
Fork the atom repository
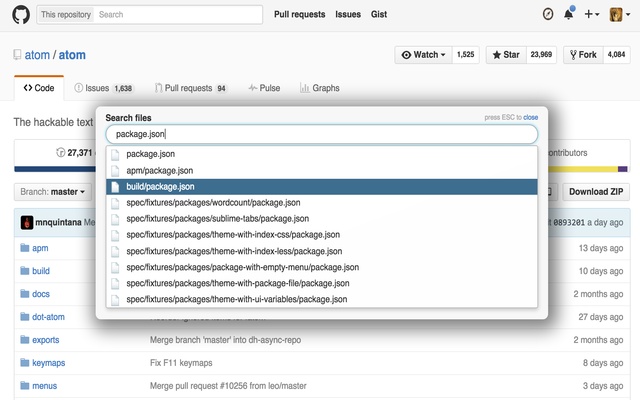(583, 55)
